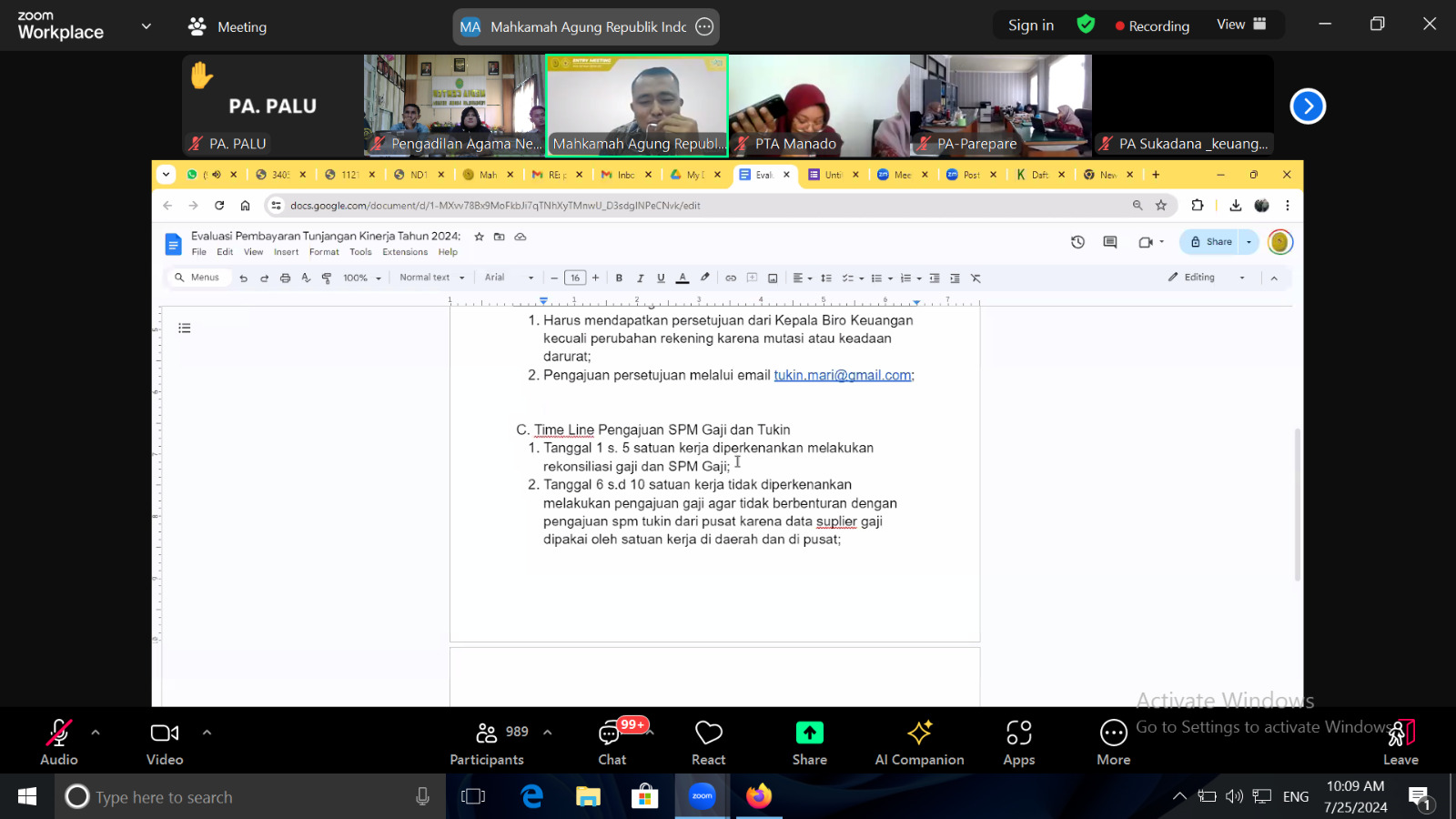Image resolution: width=1456 pixels, height=819 pixels.
Task: Open version history clock icon
Action: (x=1078, y=242)
